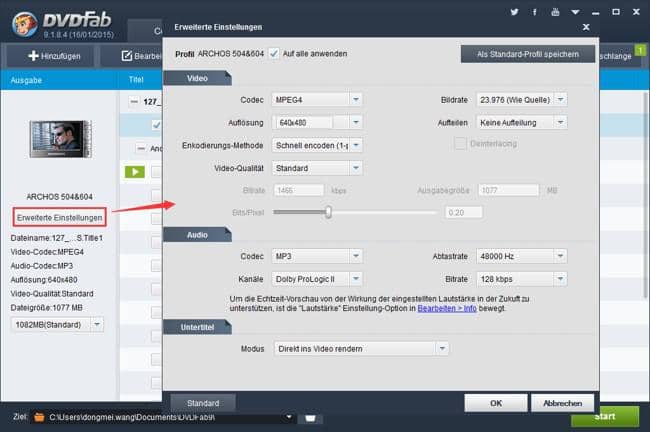This screenshot has height=432, width=650.
Task: Click the Video-Codec:MPEG4 info line
Action: coord(47,252)
